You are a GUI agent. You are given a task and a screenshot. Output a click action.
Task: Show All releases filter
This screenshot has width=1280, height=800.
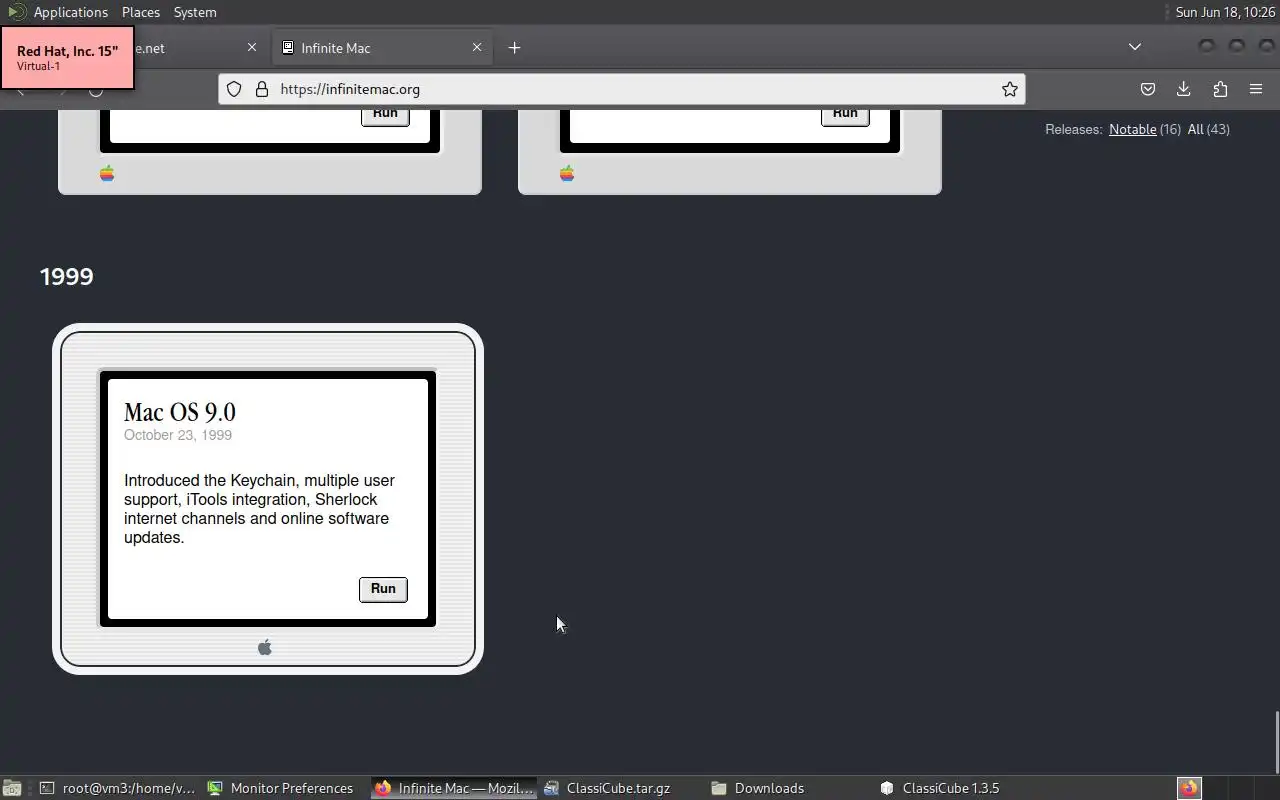point(1195,129)
